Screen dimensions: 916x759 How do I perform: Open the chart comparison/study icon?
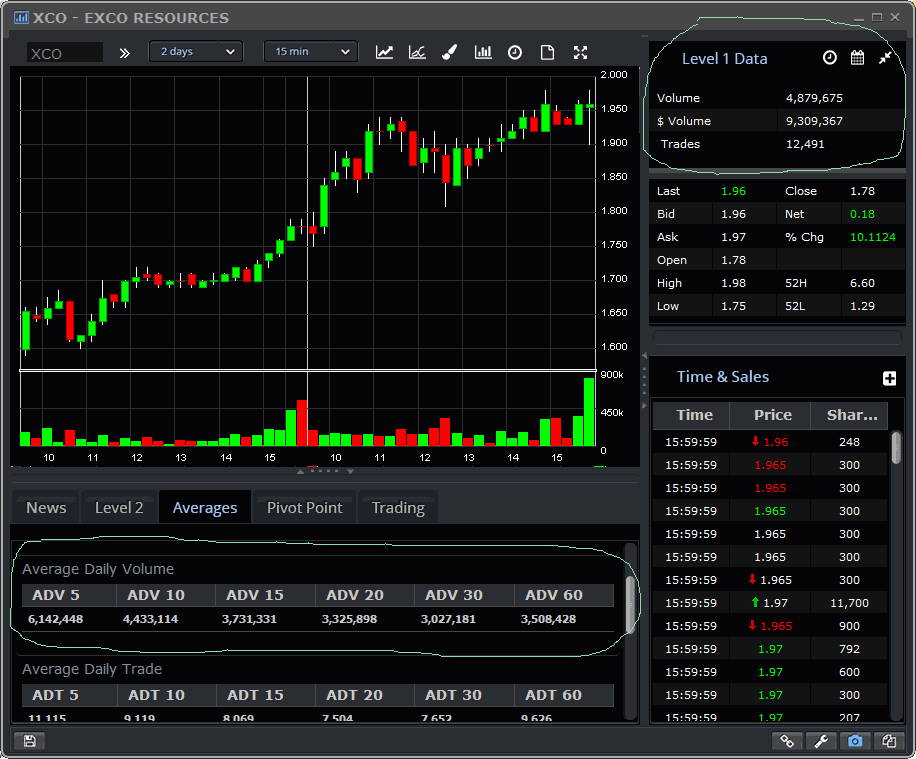click(x=417, y=52)
